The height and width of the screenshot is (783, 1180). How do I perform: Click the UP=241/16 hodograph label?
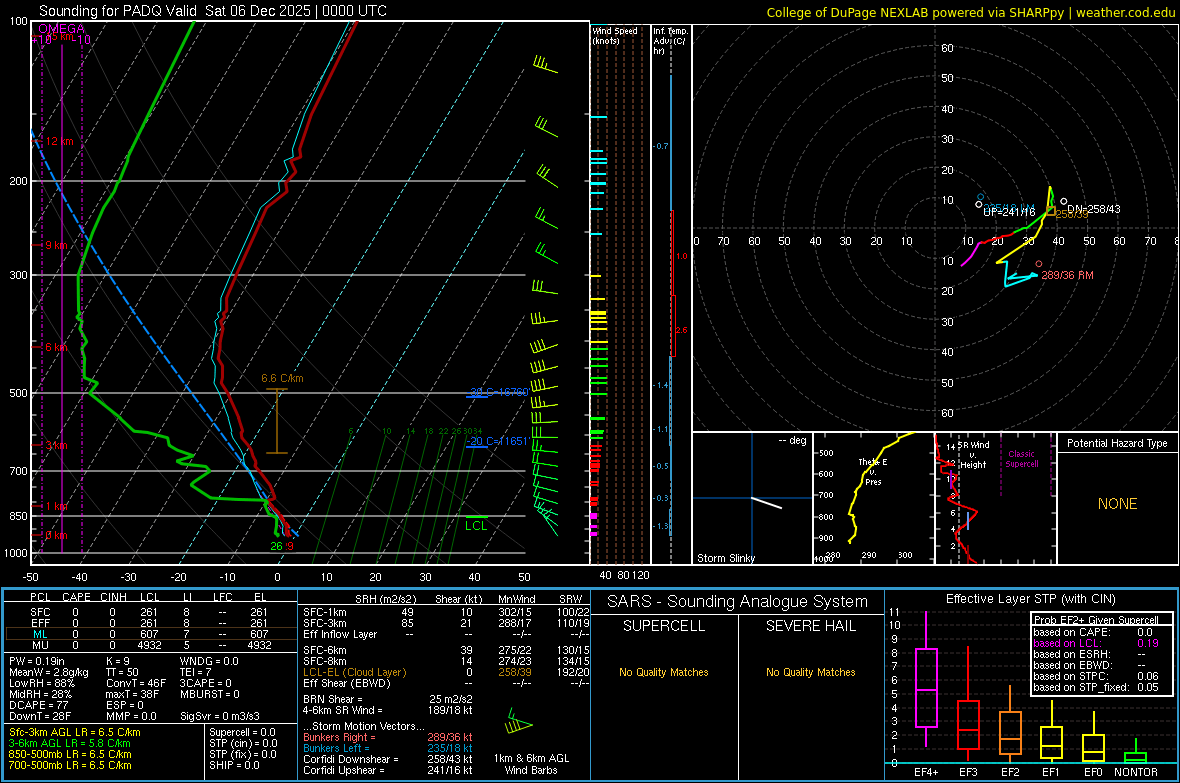pos(1009,212)
